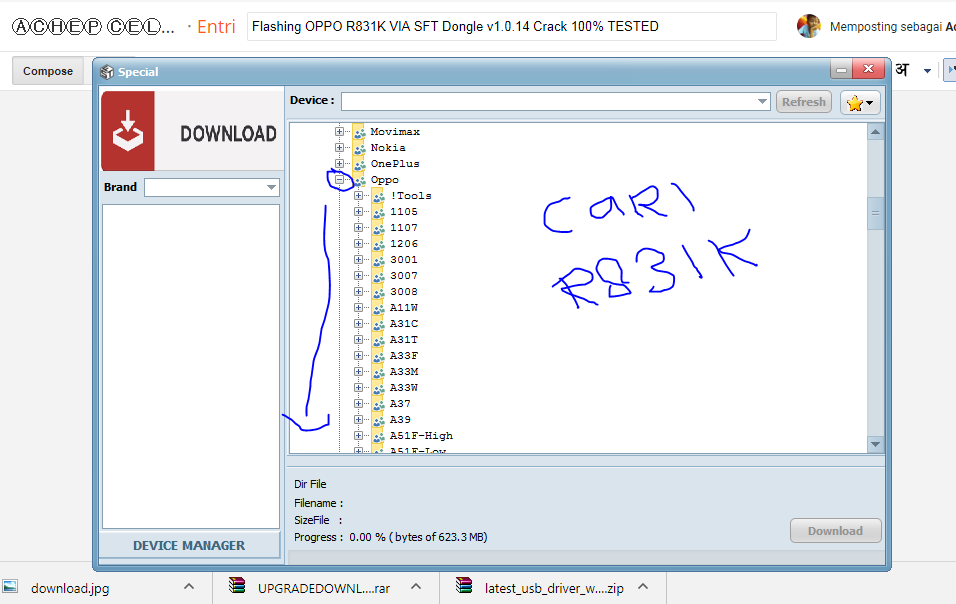Click the 1107 folder icon
956x604 pixels.
(379, 227)
